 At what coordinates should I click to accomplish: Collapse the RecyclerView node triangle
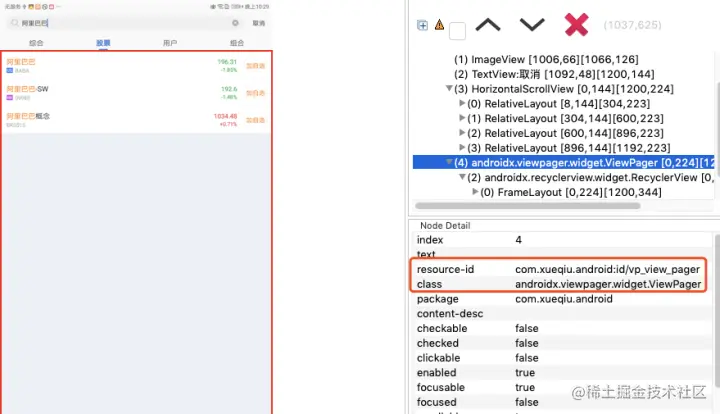click(462, 177)
